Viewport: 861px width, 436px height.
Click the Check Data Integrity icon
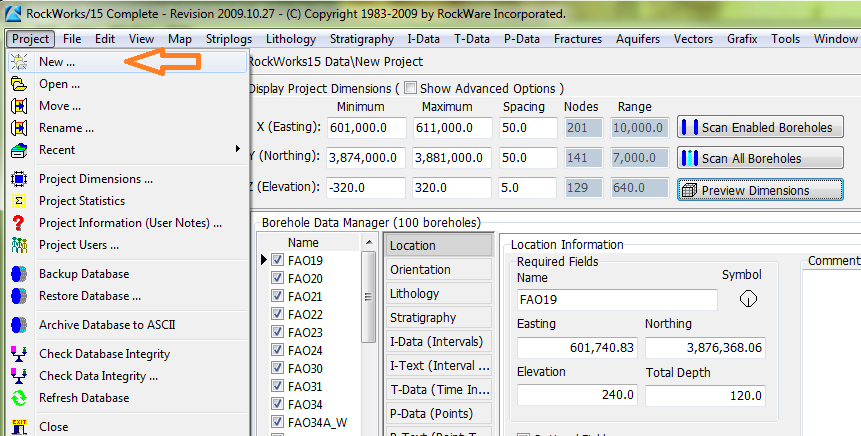(x=19, y=376)
